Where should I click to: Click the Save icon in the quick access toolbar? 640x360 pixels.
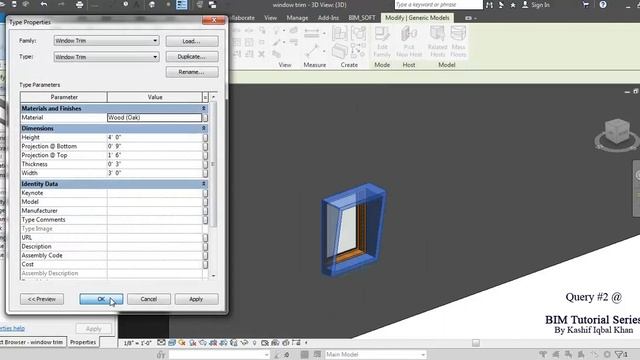[14, 4]
